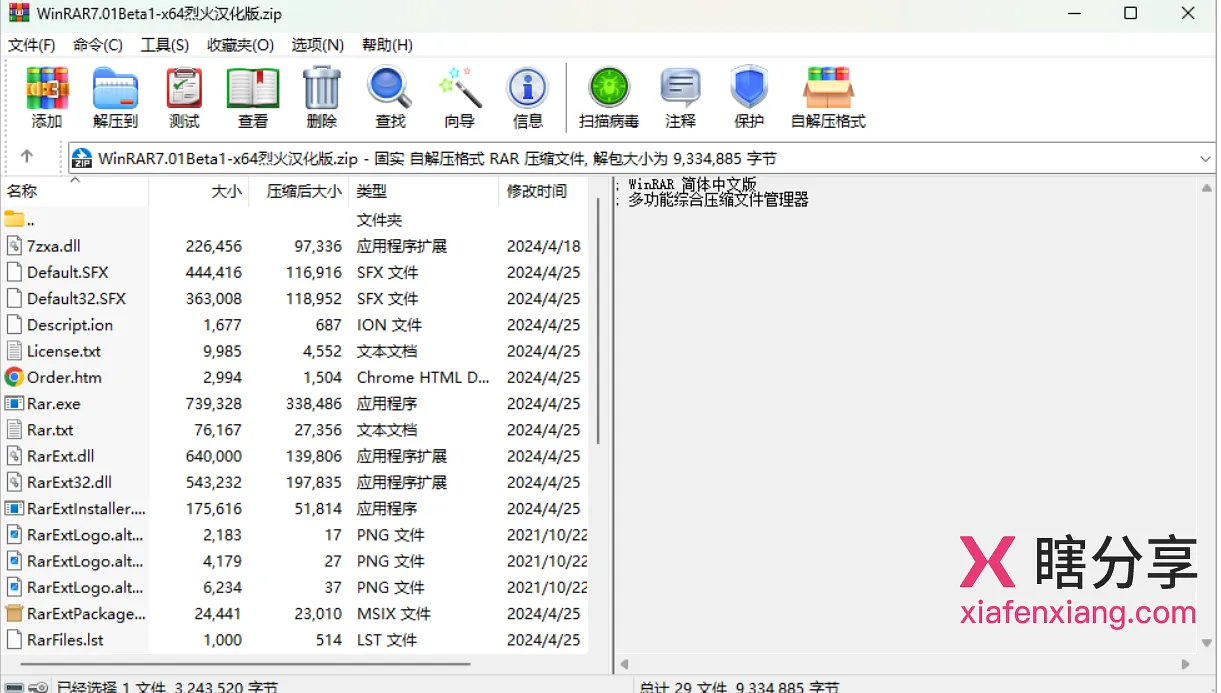The width and height of the screenshot is (1221, 693).
Task: Click the License.txt document icon
Action: (x=14, y=351)
